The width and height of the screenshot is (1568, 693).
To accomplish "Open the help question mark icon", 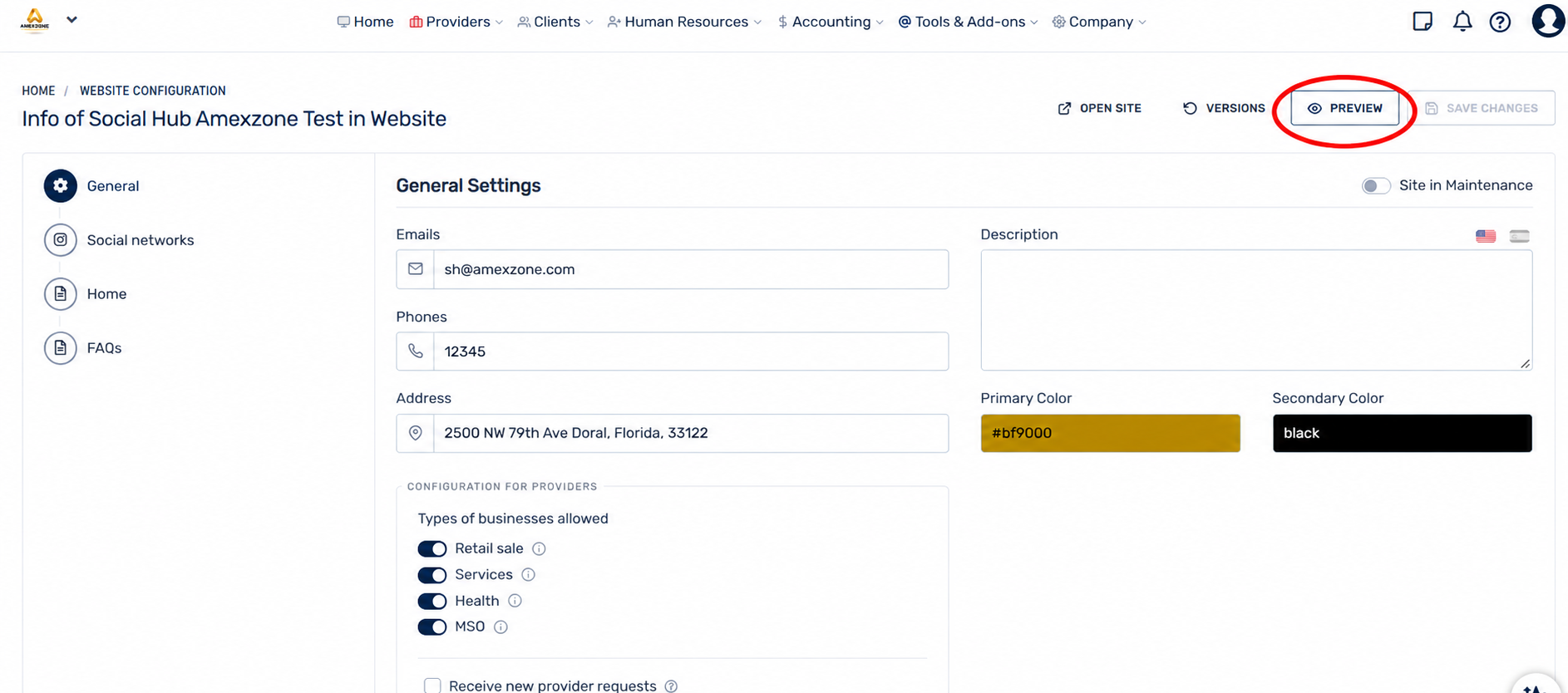I will (1500, 22).
